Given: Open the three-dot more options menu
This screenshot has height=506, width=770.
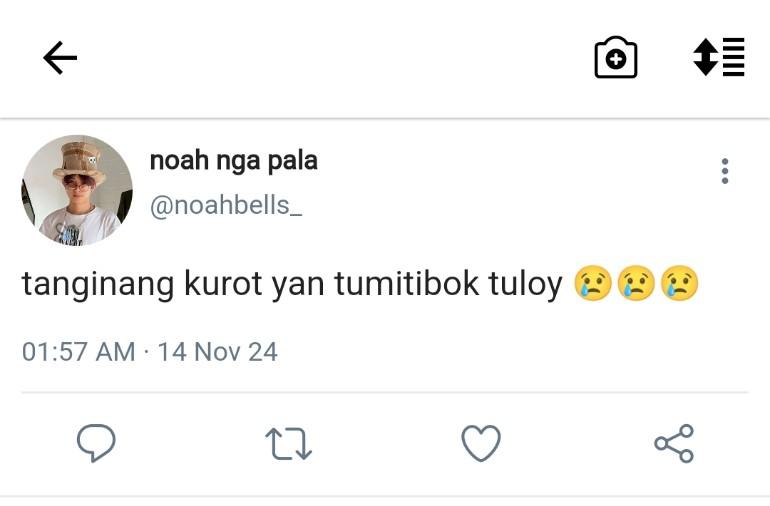Looking at the screenshot, I should click(725, 171).
